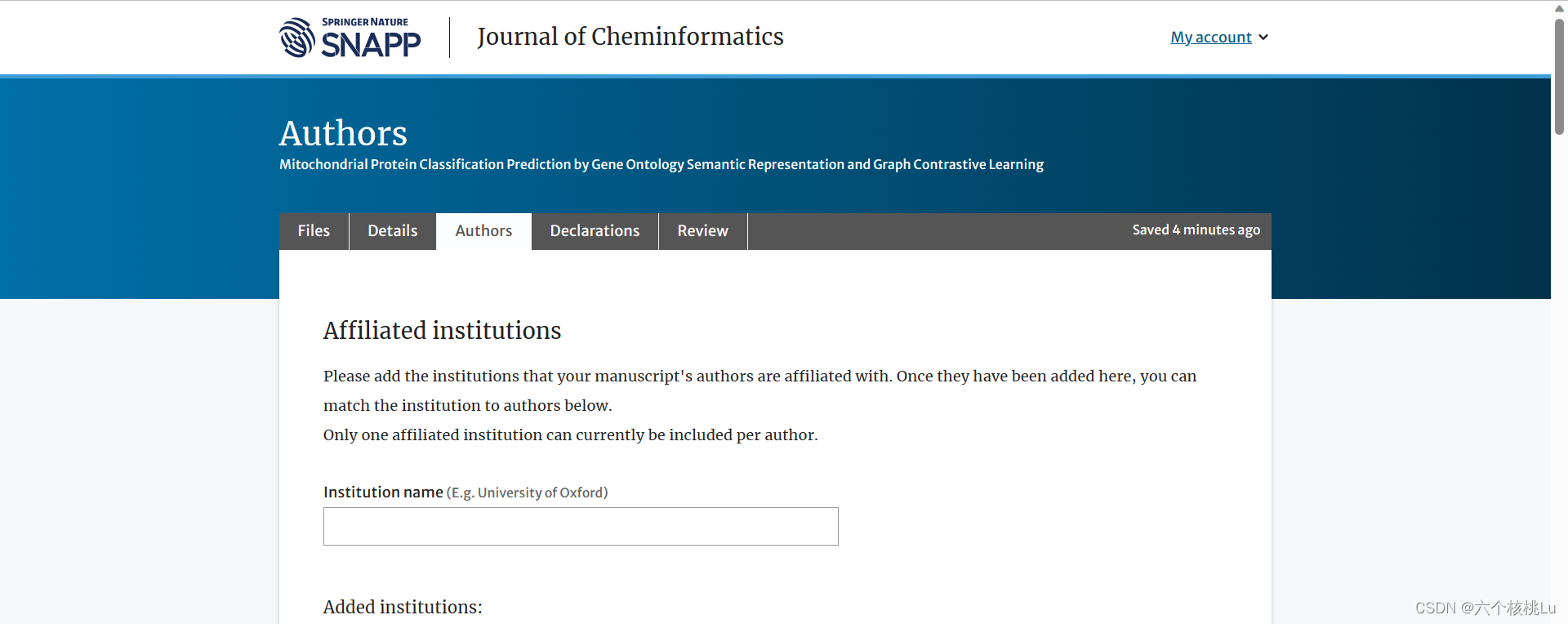Open the Details tab
The width and height of the screenshot is (1568, 624).
point(392,231)
